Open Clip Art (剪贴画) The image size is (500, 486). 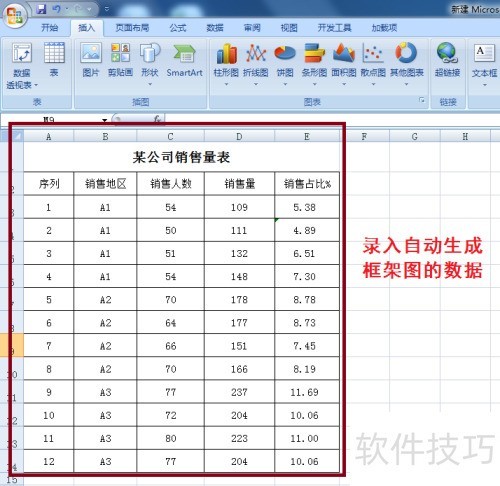tap(120, 59)
